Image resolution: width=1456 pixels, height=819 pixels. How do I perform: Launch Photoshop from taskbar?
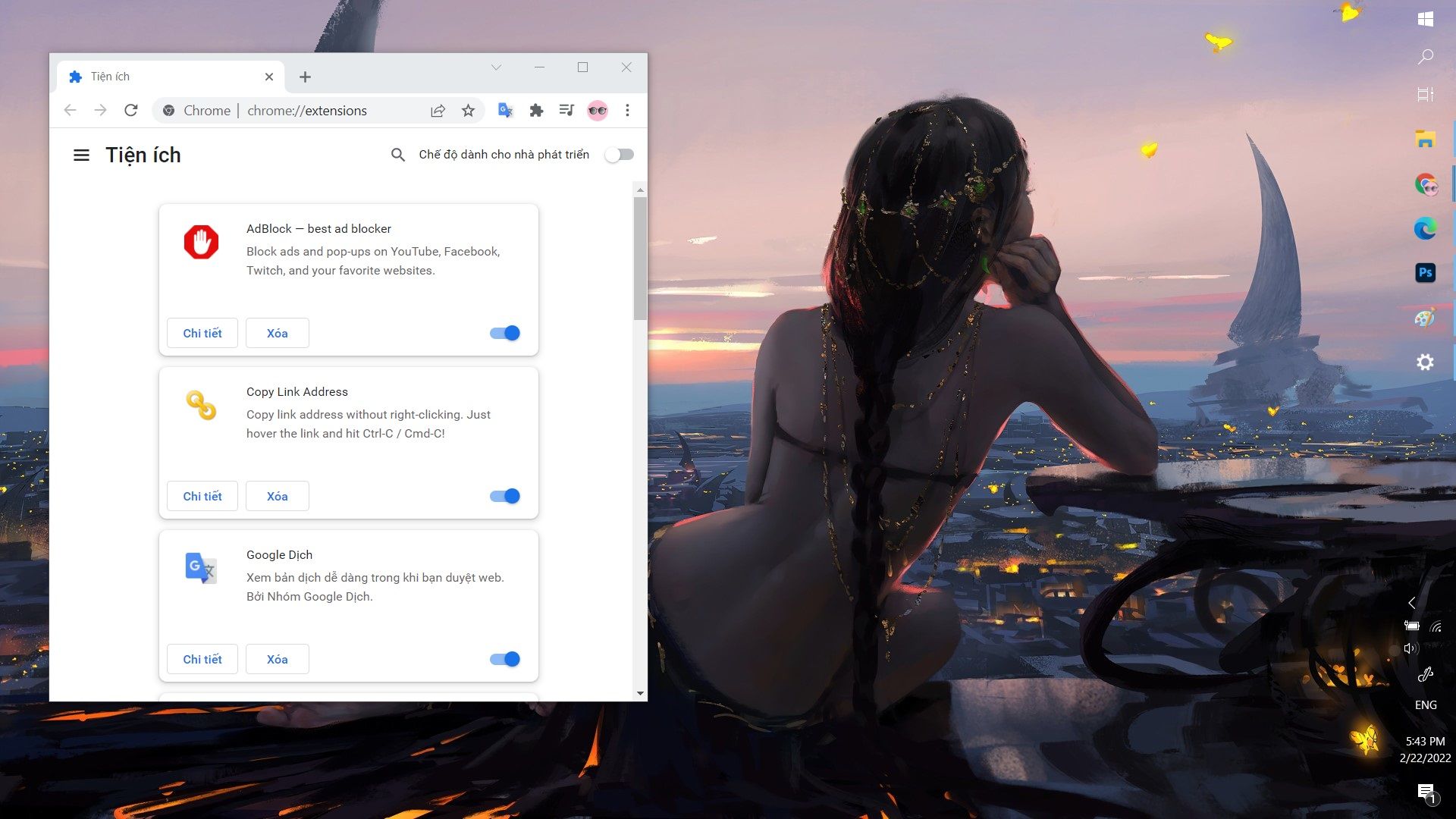point(1426,273)
